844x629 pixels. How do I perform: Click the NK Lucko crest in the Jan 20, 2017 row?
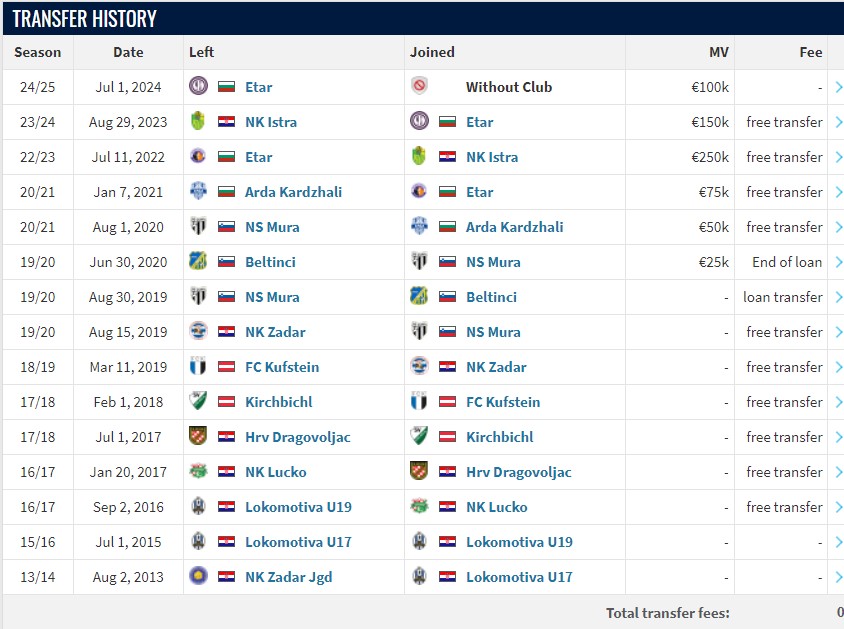pos(198,472)
